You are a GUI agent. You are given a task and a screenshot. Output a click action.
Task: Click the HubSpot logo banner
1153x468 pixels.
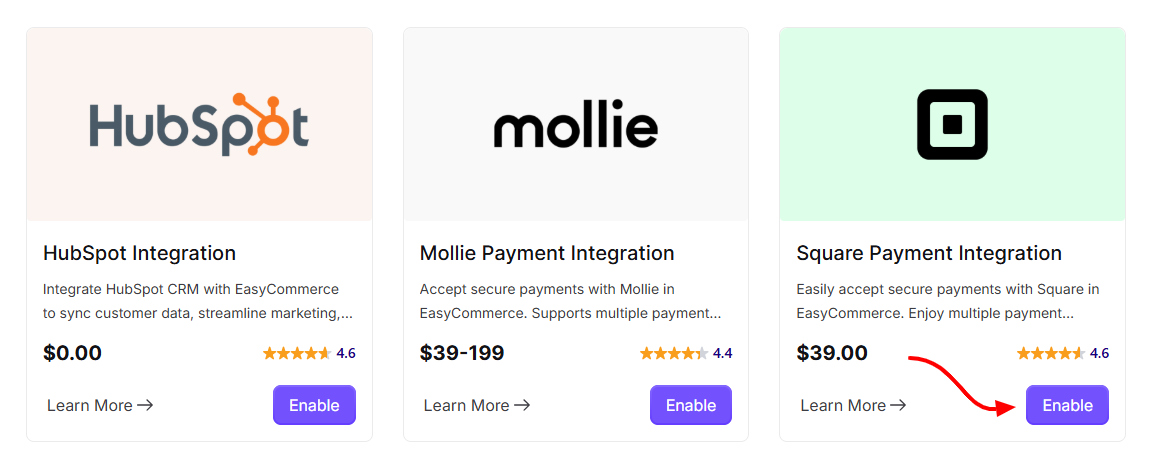coord(199,124)
